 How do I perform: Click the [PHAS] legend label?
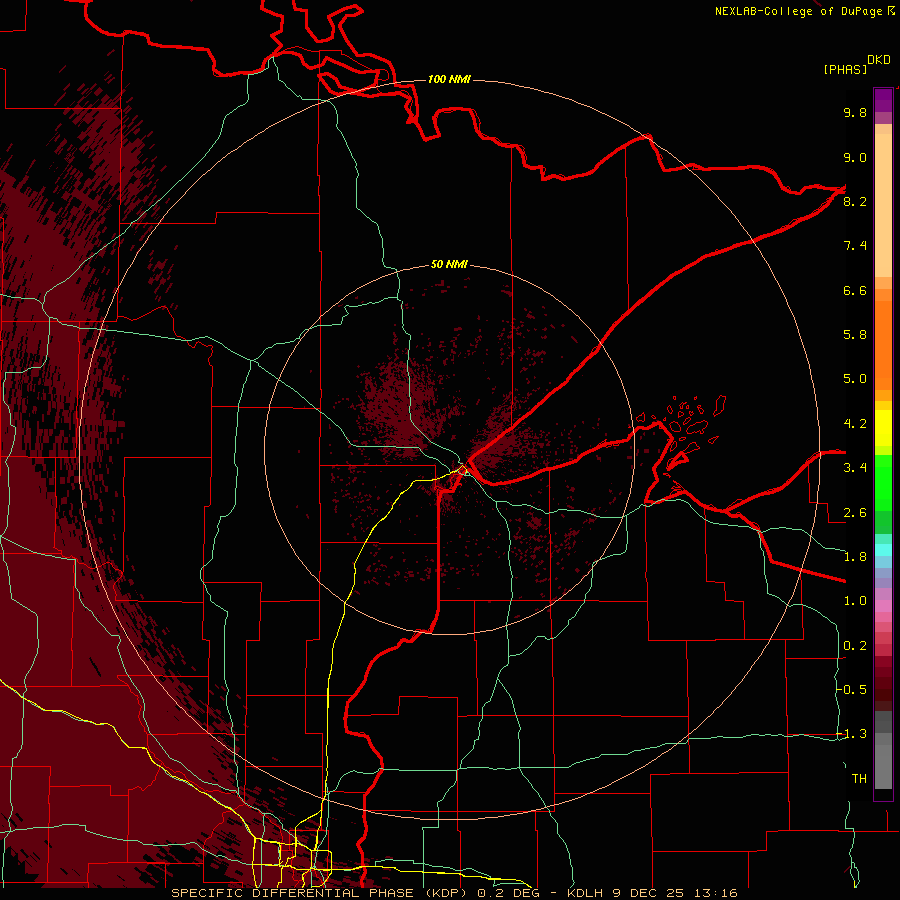845,70
